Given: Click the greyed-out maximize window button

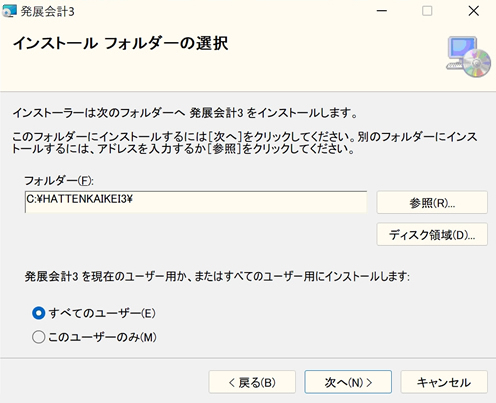Looking at the screenshot, I should tap(427, 11).
